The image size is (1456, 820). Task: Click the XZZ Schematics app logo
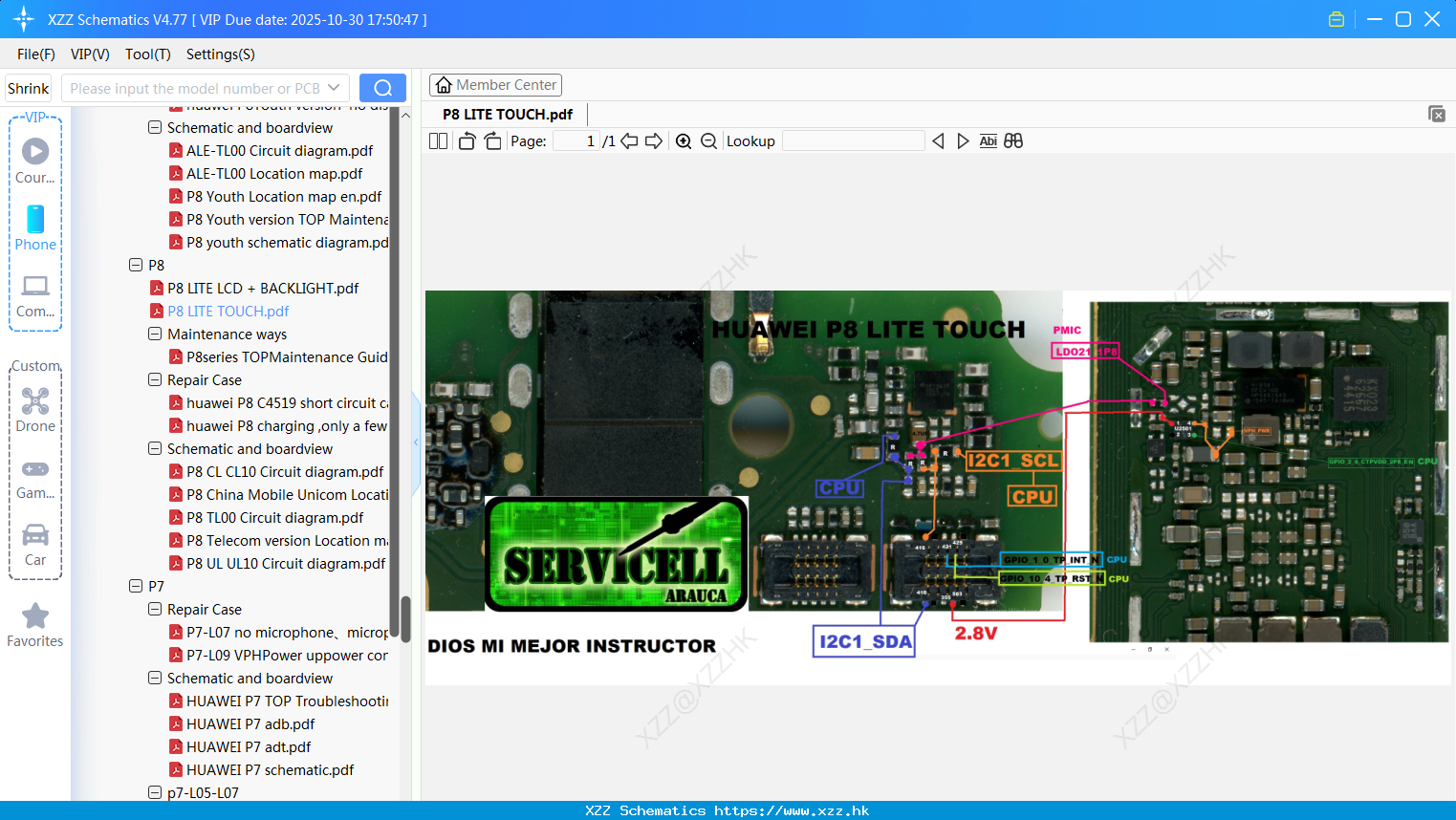23,19
